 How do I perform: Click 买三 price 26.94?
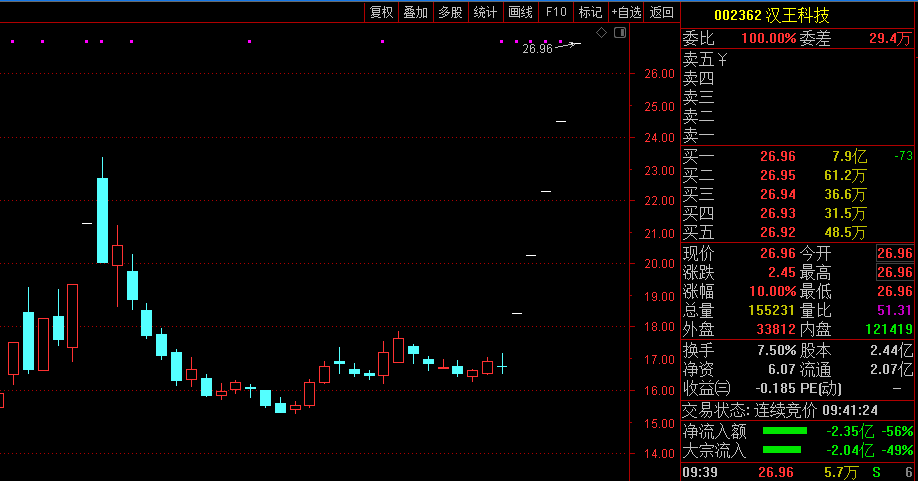[x=777, y=194]
